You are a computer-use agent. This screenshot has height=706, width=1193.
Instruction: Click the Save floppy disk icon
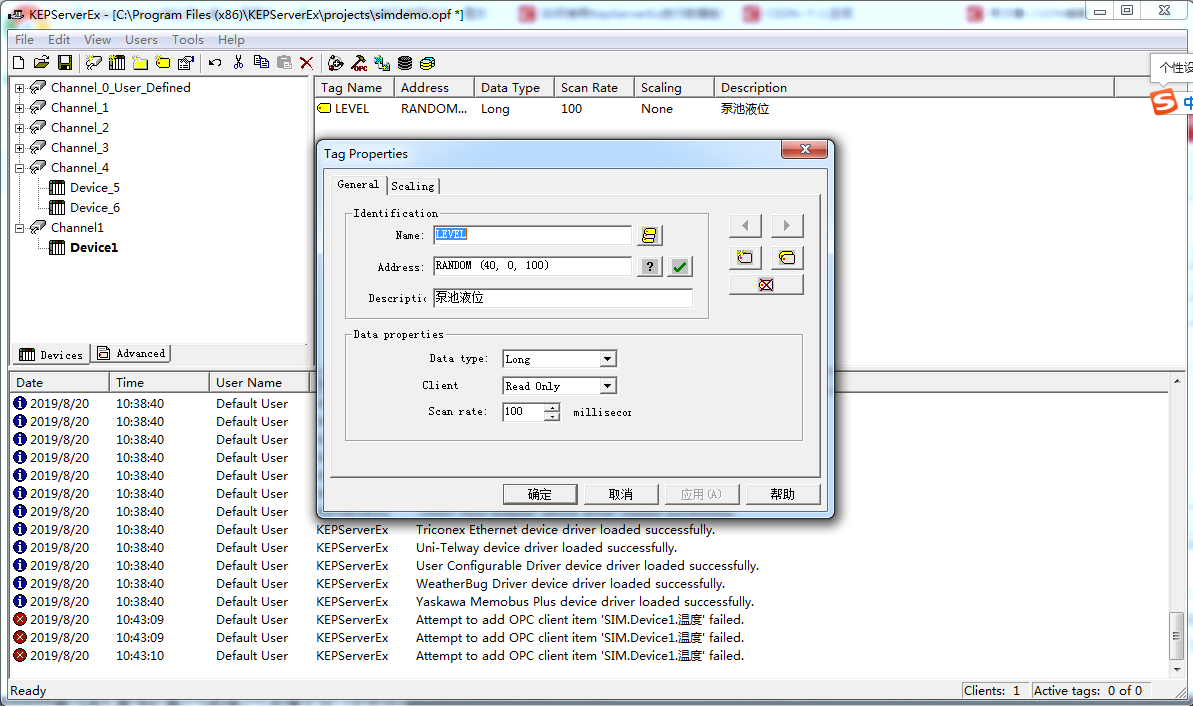pos(65,63)
